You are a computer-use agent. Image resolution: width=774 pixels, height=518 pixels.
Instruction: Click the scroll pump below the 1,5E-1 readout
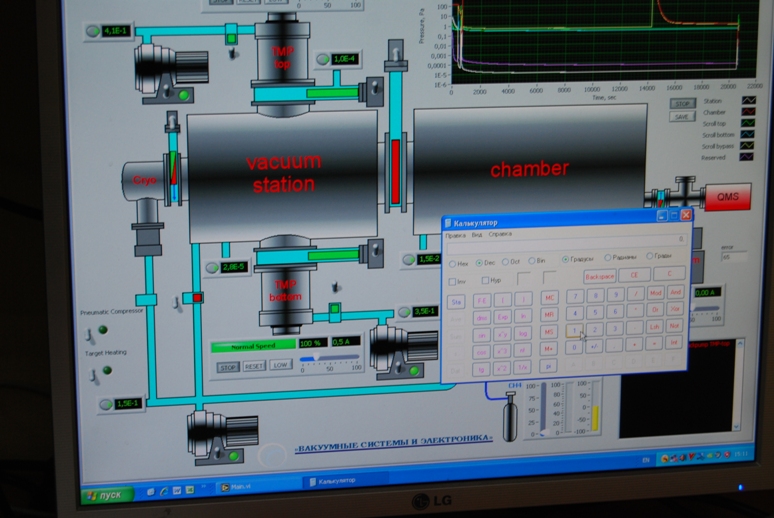[x=223, y=437]
